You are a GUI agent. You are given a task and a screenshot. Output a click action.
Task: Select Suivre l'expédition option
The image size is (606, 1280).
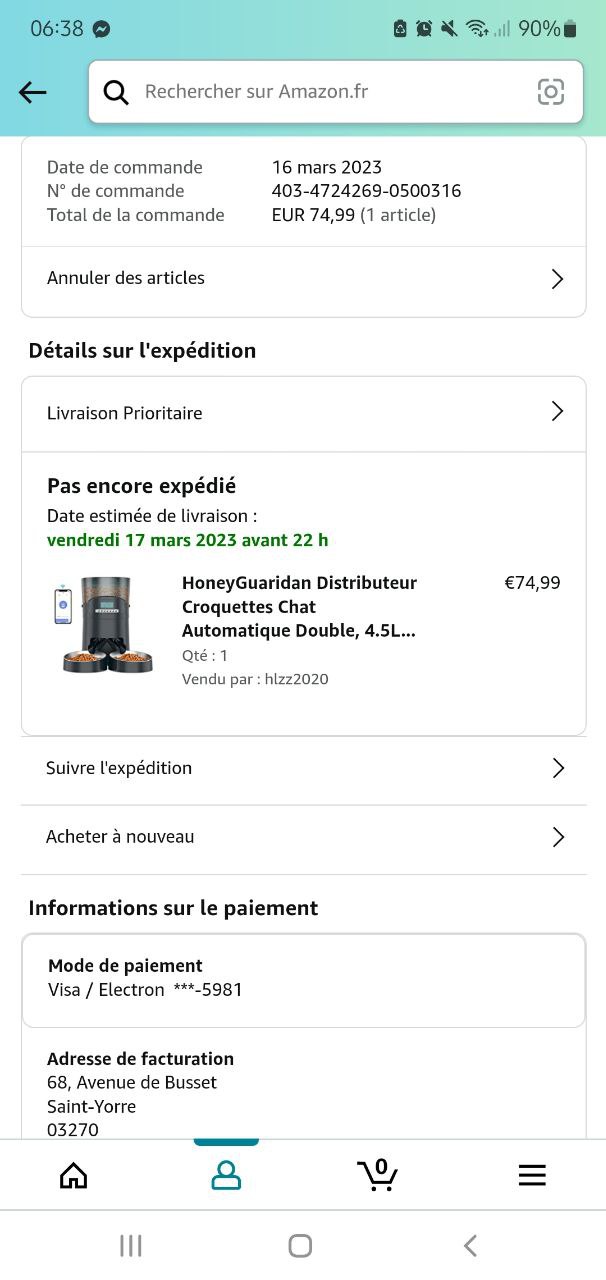(x=119, y=768)
